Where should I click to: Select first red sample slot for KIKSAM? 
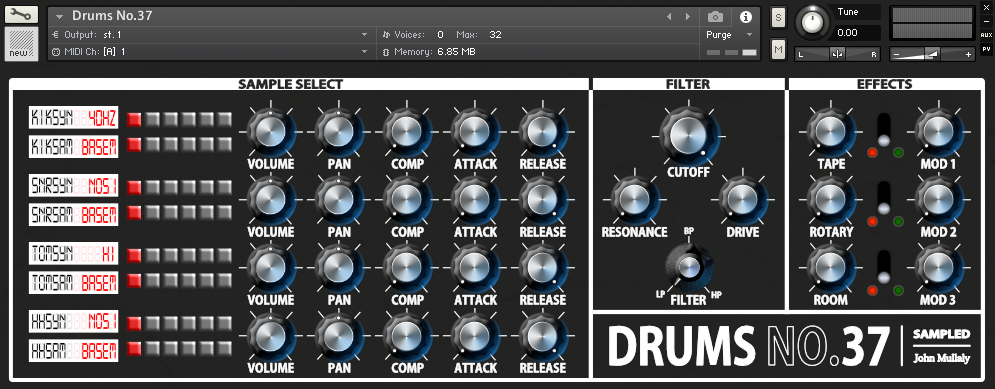[135, 144]
